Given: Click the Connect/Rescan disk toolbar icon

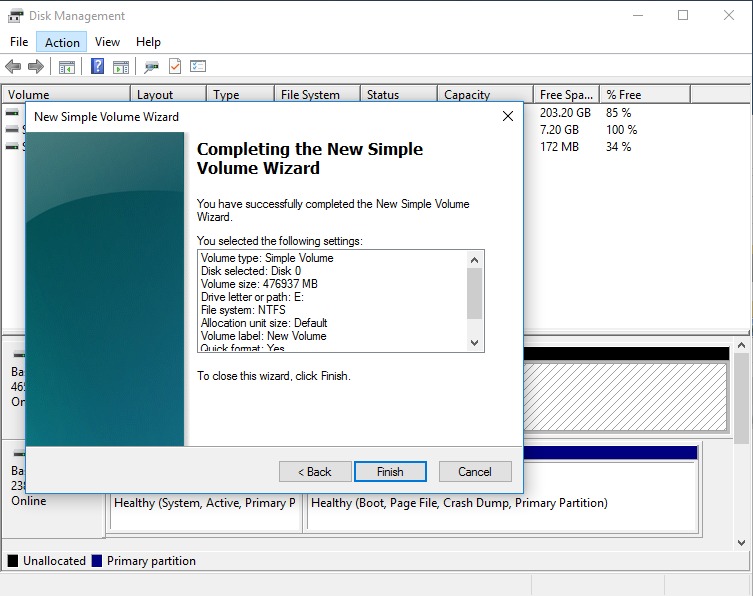Looking at the screenshot, I should click(x=151, y=67).
